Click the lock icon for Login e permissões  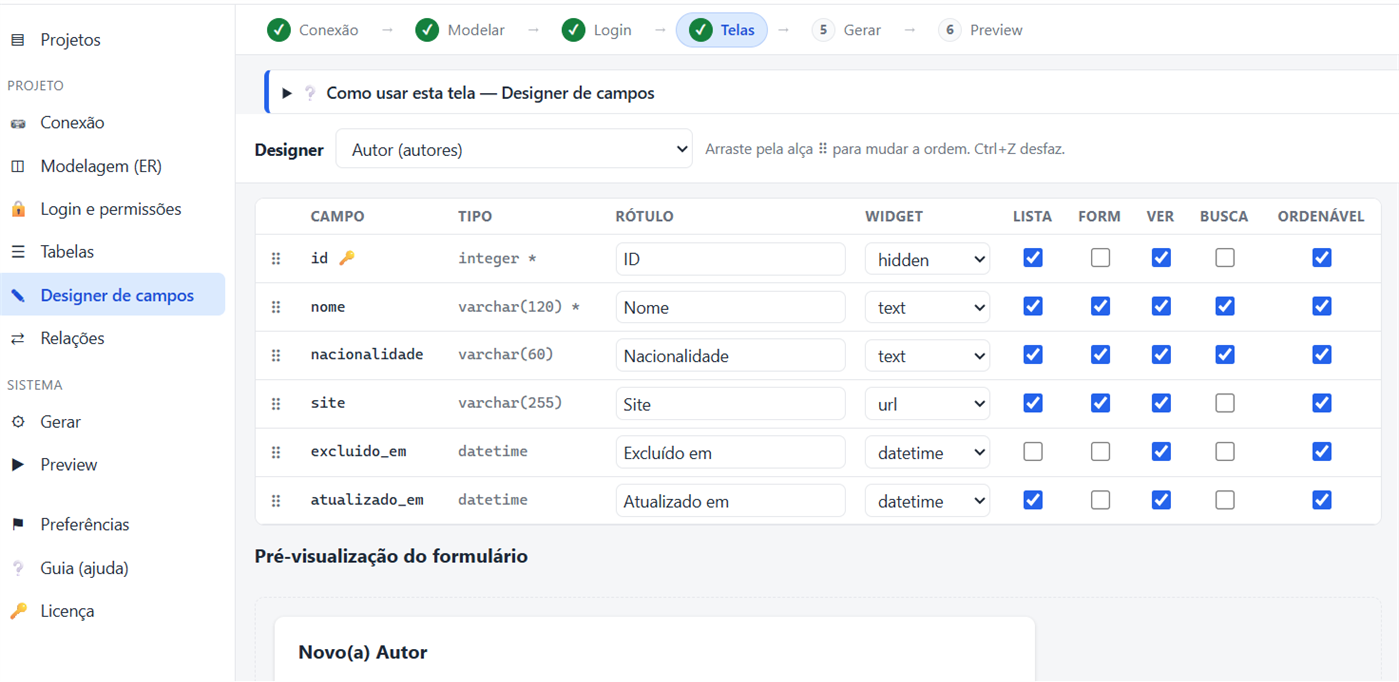tap(17, 209)
